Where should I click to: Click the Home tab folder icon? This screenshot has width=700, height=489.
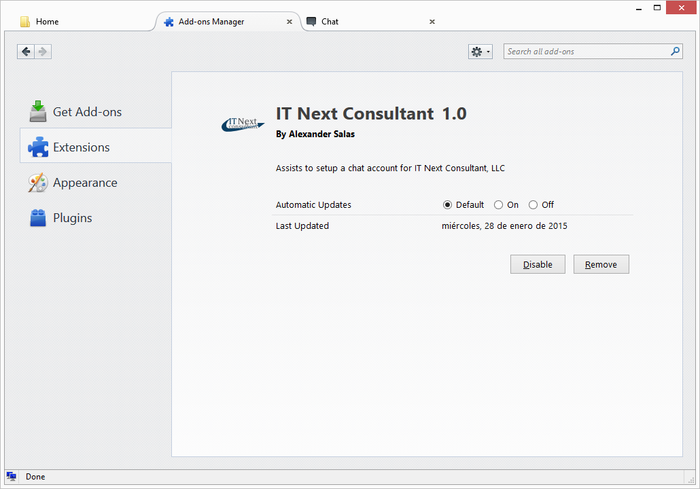[x=25, y=21]
